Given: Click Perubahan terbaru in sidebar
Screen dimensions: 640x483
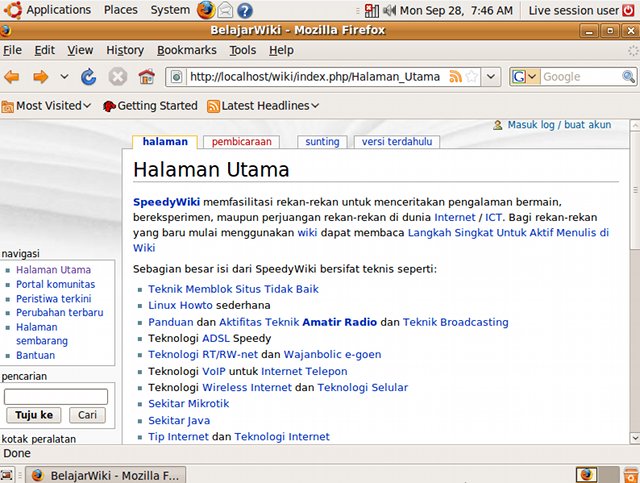Looking at the screenshot, I should 60,312.
